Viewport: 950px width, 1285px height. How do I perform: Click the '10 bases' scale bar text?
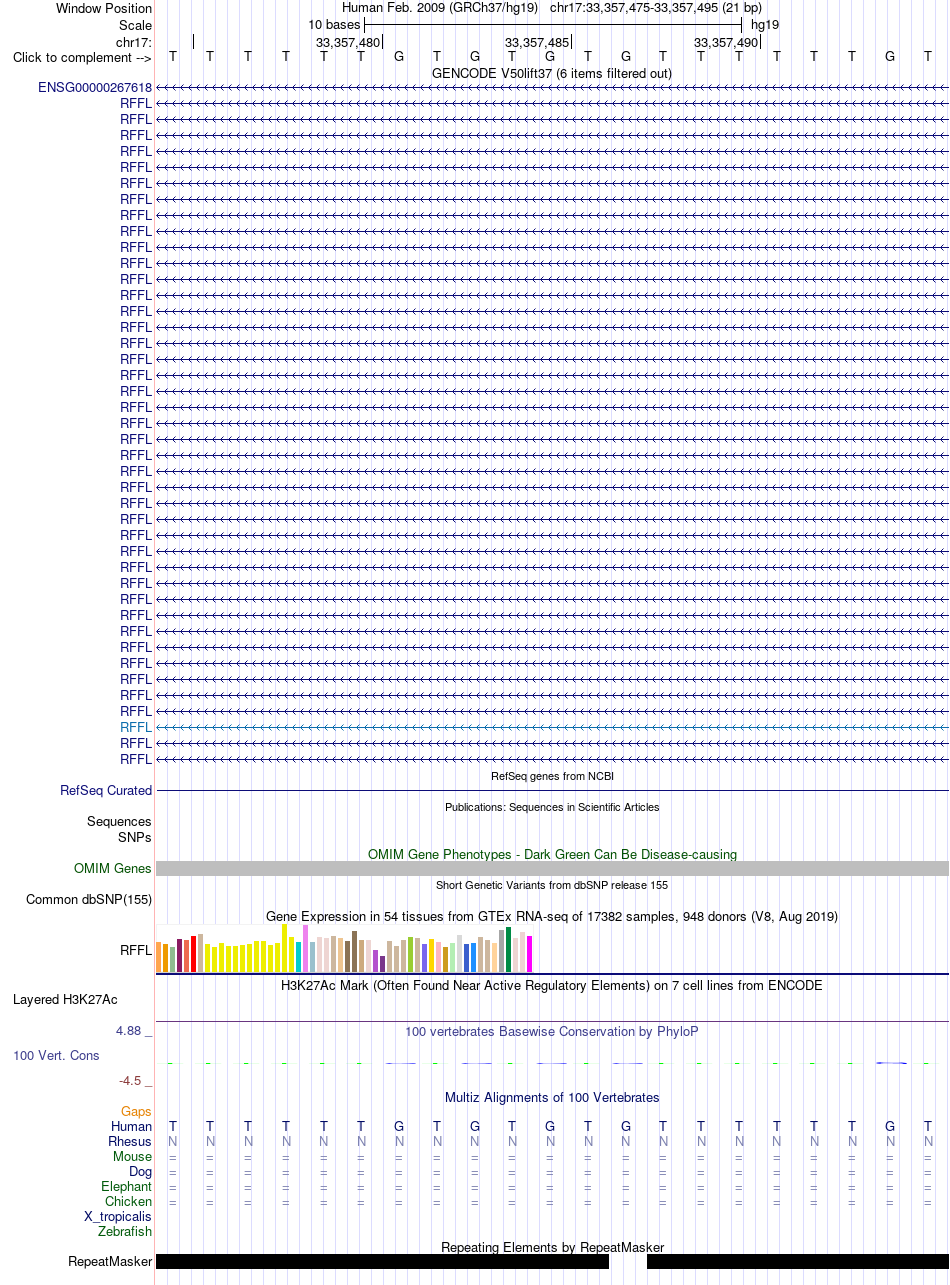(x=334, y=24)
